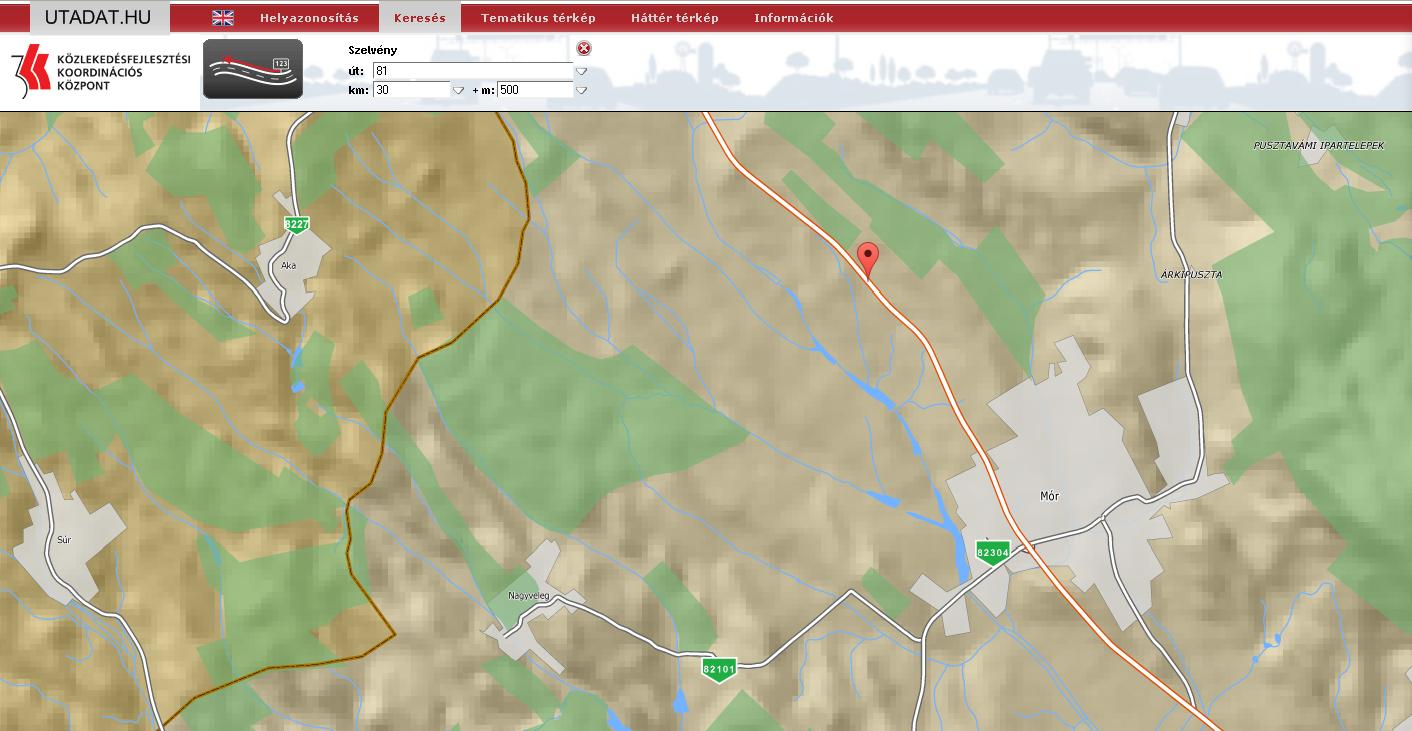Image resolution: width=1412 pixels, height=731 pixels.
Task: Click the red location pin marker
Action: tap(869, 256)
